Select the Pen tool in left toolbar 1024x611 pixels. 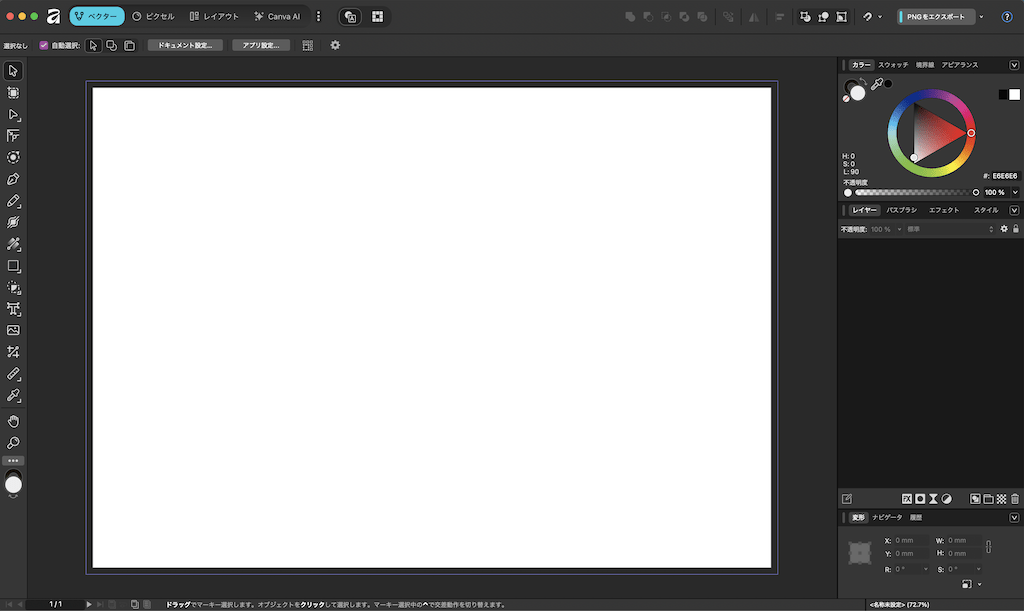(13, 179)
